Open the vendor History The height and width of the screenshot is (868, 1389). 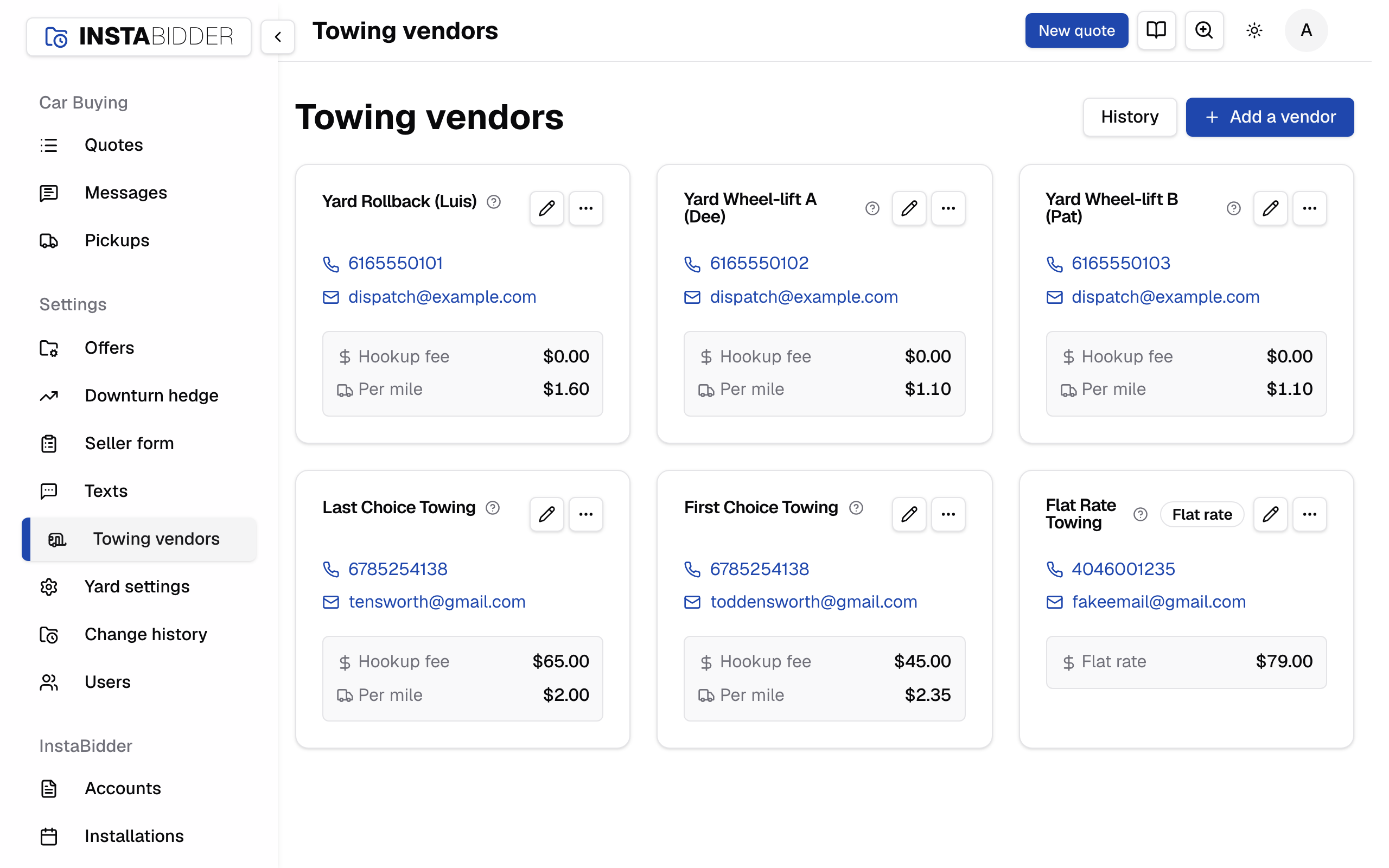point(1130,117)
